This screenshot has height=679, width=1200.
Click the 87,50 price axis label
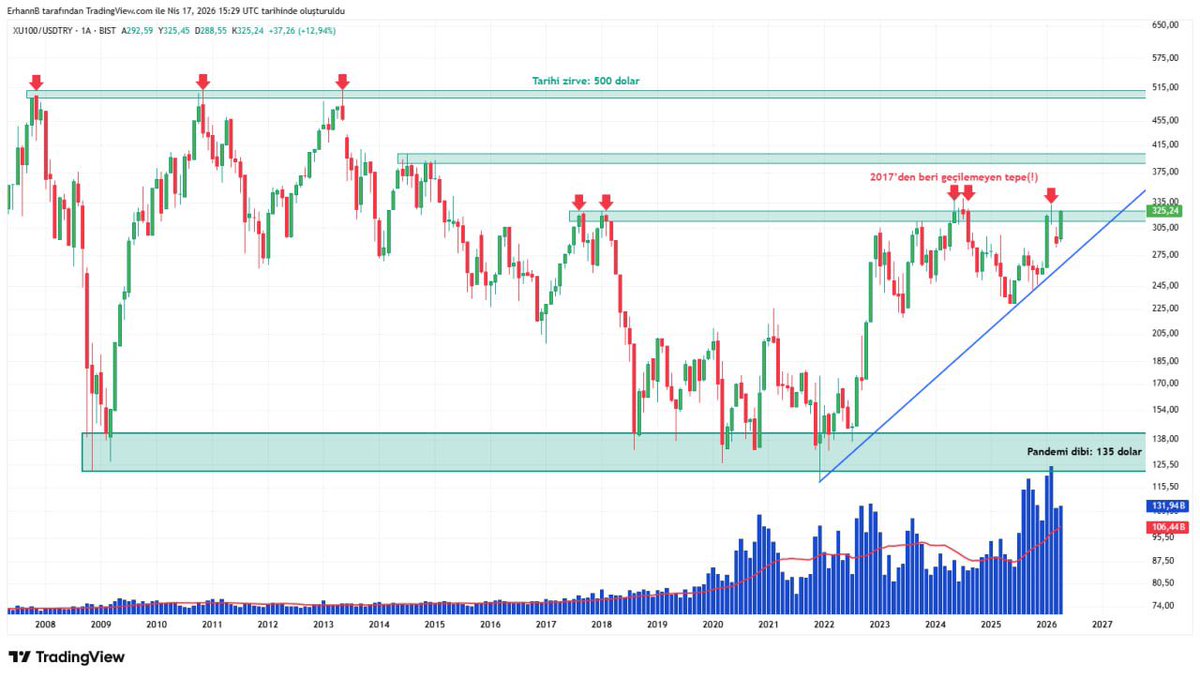tap(1162, 560)
